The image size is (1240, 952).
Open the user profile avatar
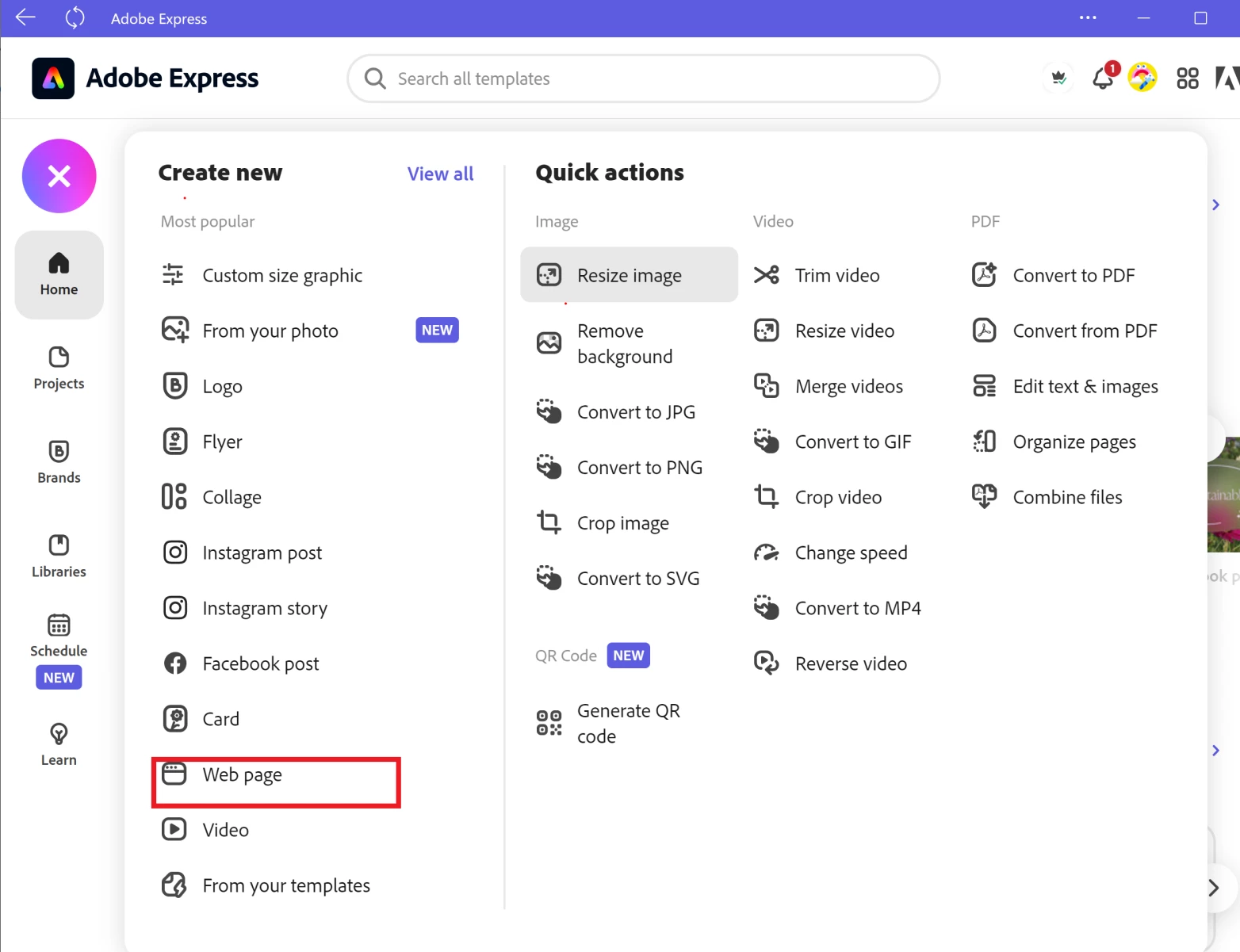(x=1142, y=78)
